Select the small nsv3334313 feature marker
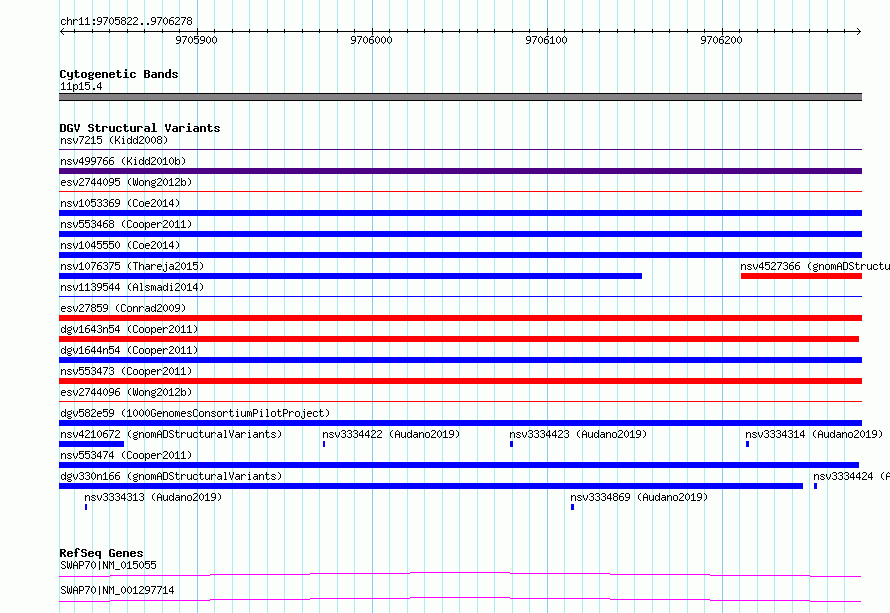890x613 pixels. click(x=86, y=507)
